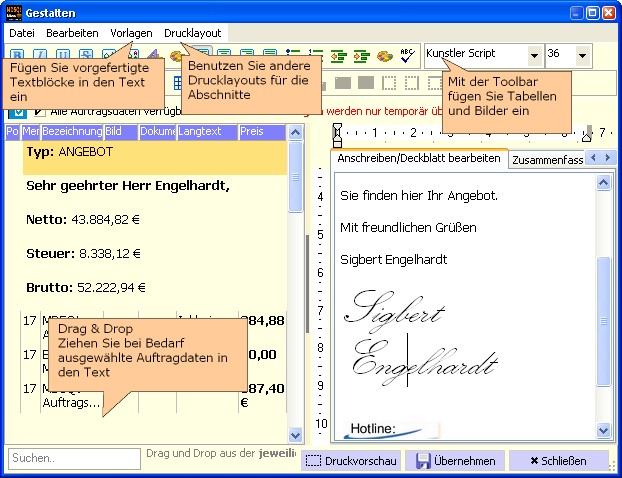Click the center alignment icon
The image size is (622, 478).
point(224,55)
